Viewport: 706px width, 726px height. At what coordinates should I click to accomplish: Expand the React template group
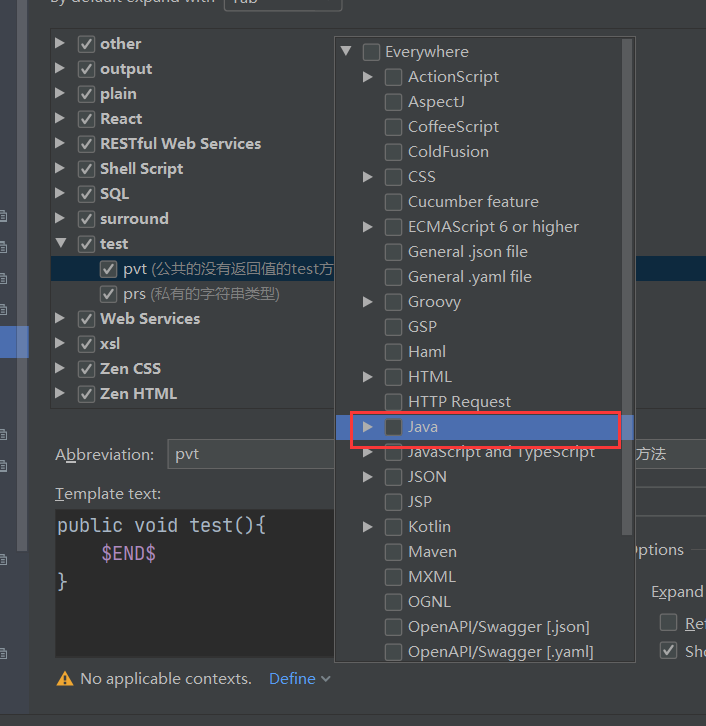(x=60, y=118)
